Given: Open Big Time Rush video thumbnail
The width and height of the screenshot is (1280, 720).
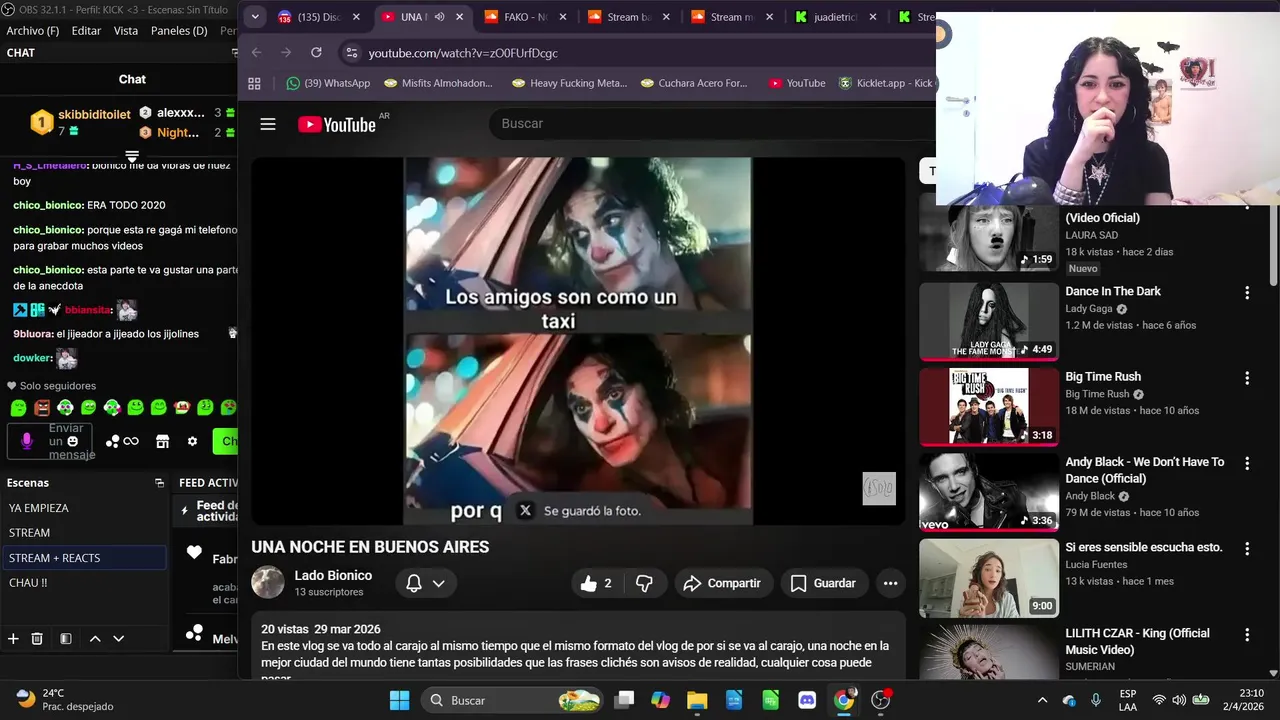Looking at the screenshot, I should coord(988,407).
